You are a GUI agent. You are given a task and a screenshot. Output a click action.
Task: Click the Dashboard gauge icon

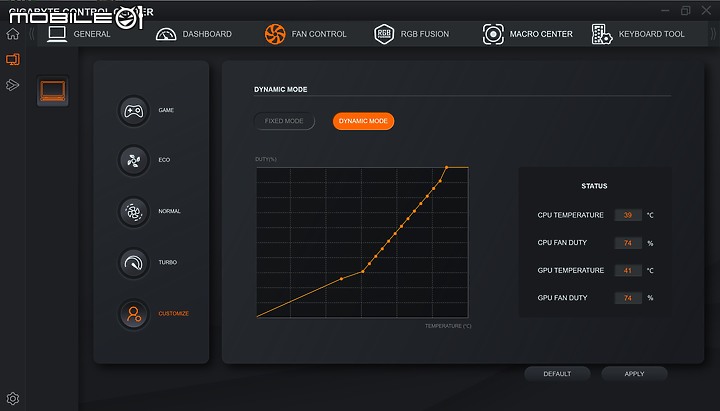pyautogui.click(x=166, y=34)
